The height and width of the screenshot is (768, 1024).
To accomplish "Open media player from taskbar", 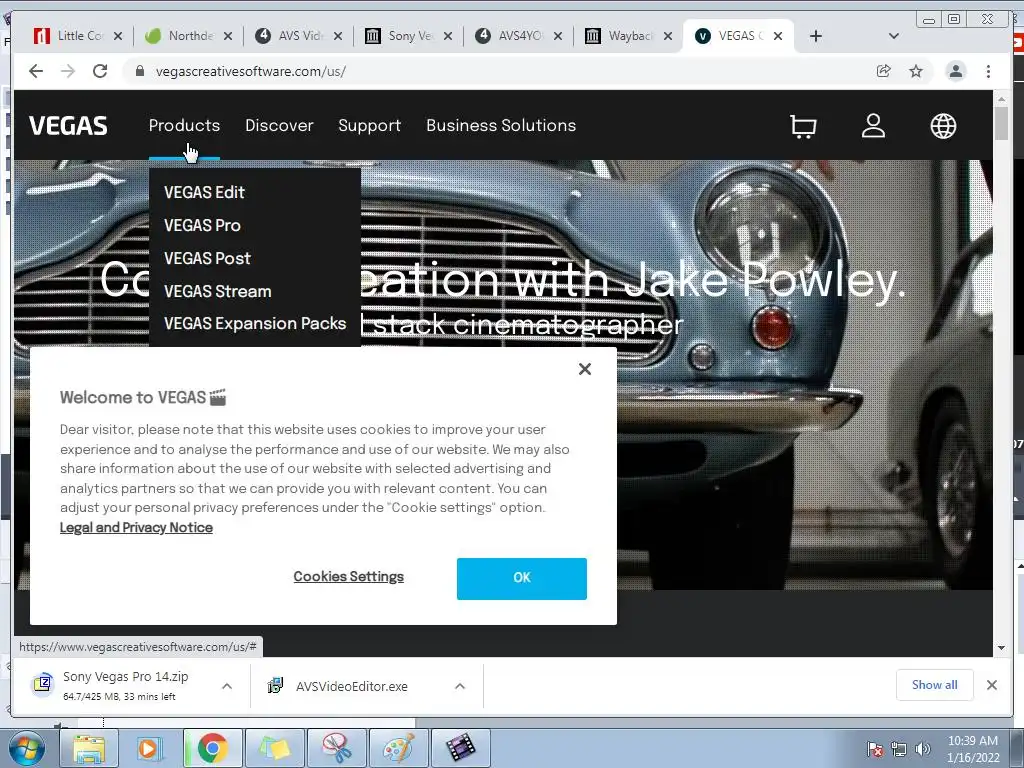I will [x=150, y=748].
